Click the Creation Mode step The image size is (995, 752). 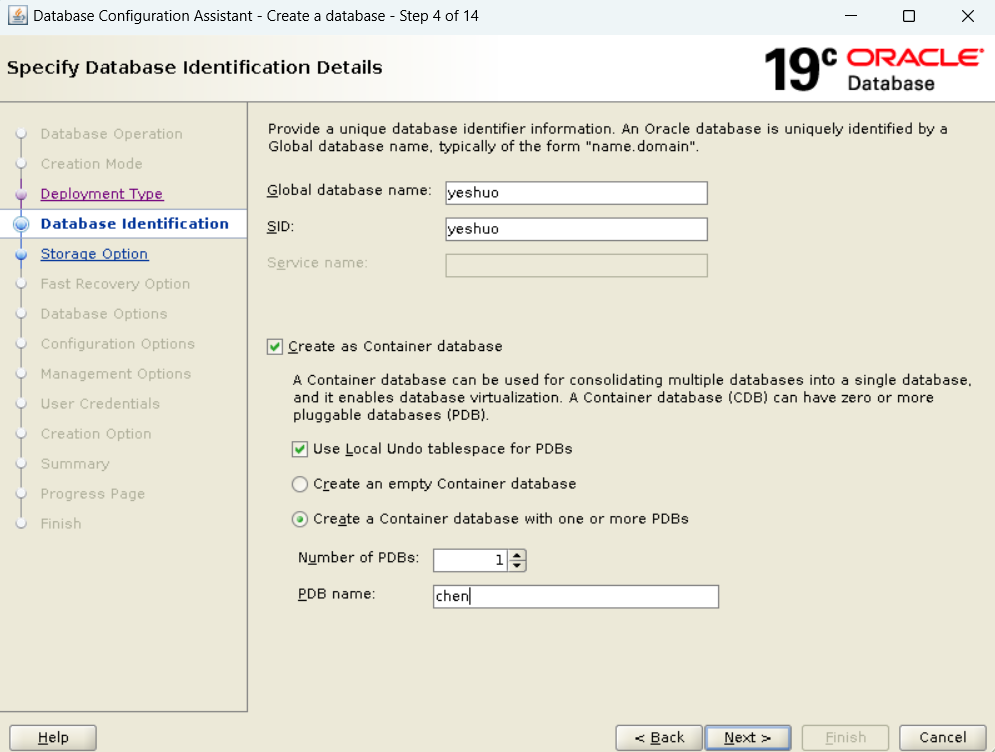click(x=91, y=164)
